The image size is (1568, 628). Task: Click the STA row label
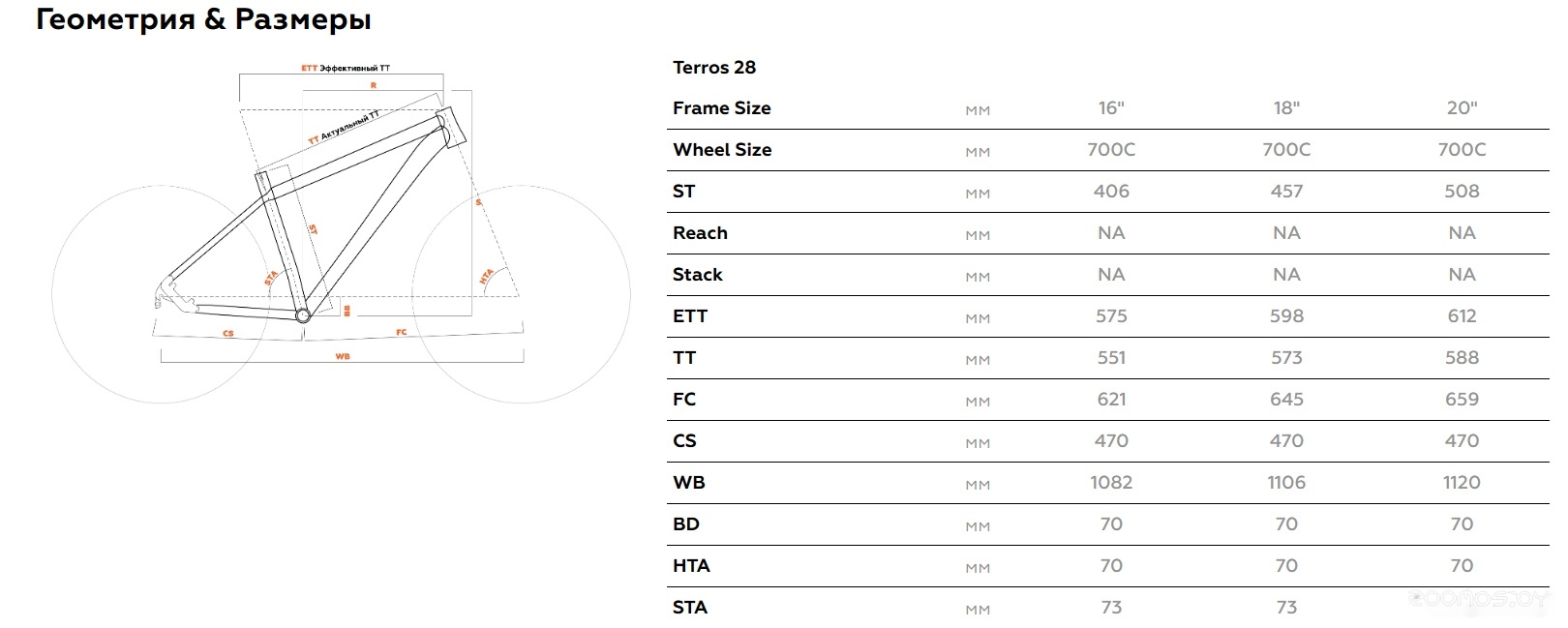[690, 608]
